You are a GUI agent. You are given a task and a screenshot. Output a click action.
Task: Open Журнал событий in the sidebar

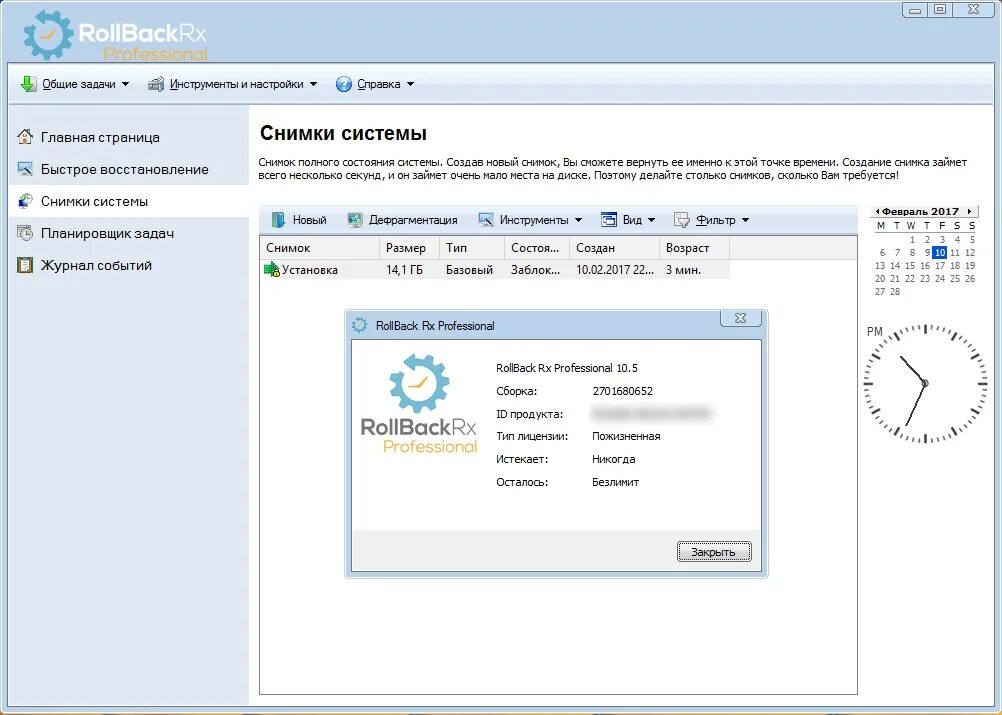point(129,265)
